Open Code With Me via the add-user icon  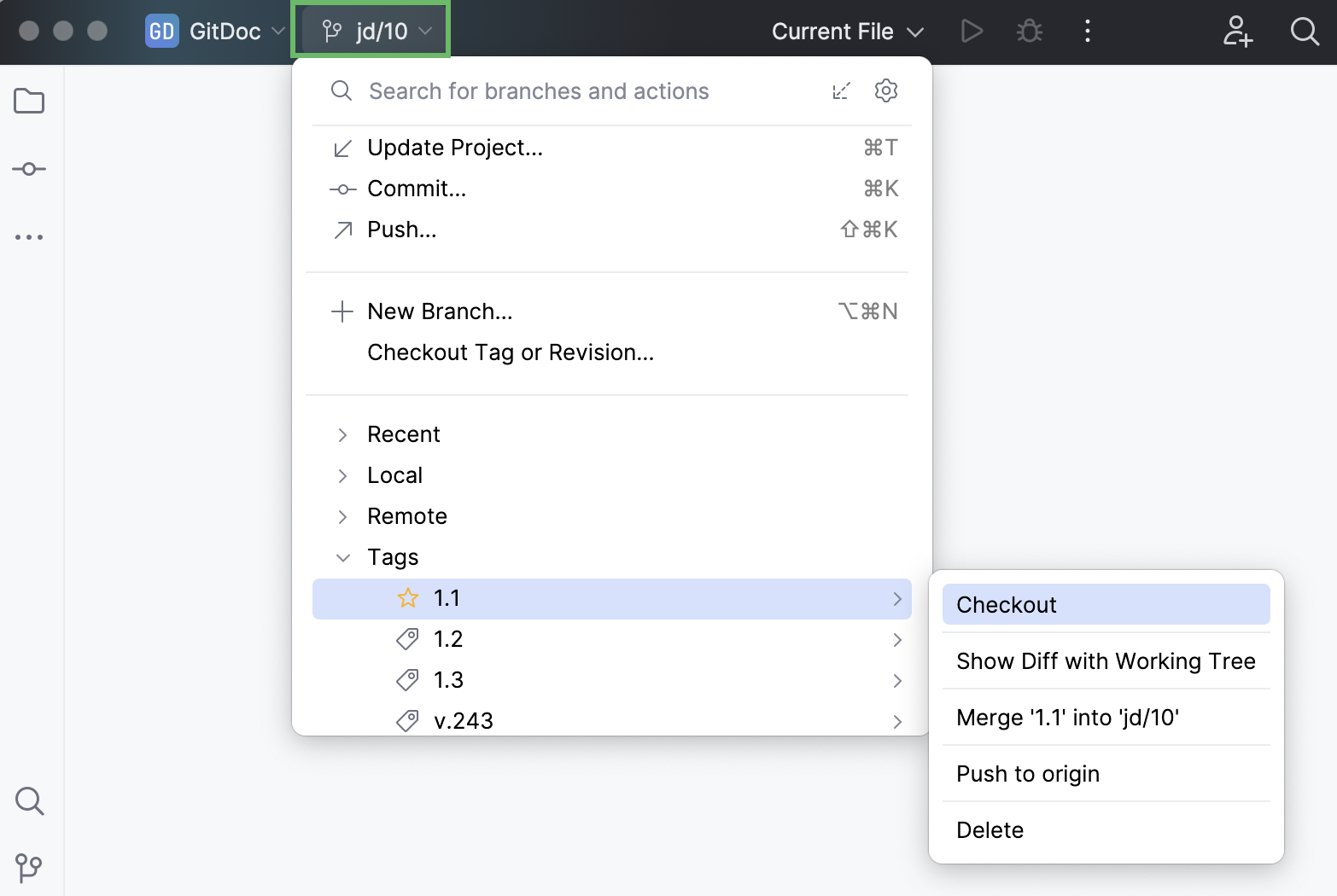[x=1237, y=32]
